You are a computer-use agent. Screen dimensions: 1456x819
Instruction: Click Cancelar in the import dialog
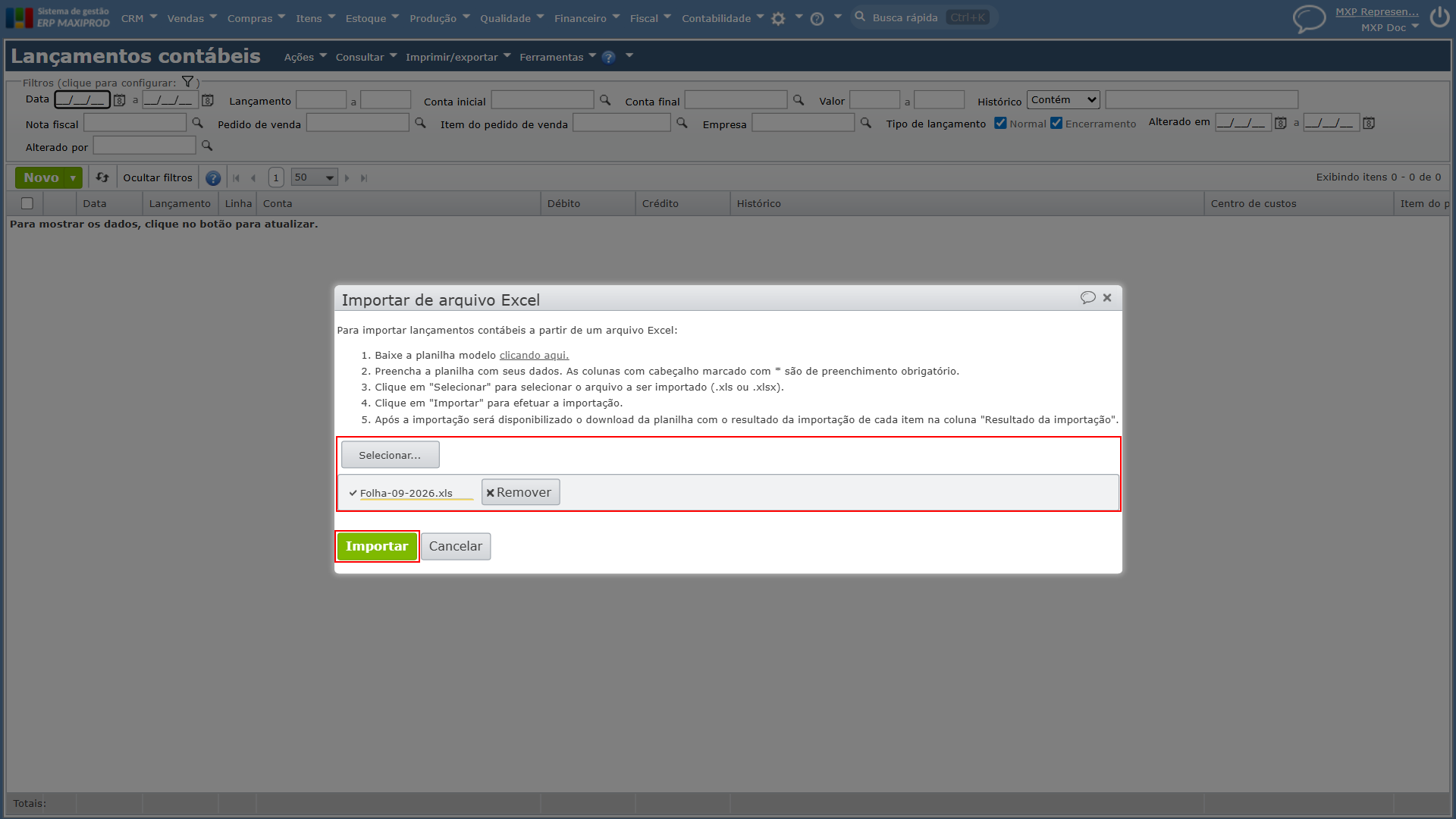tap(456, 546)
